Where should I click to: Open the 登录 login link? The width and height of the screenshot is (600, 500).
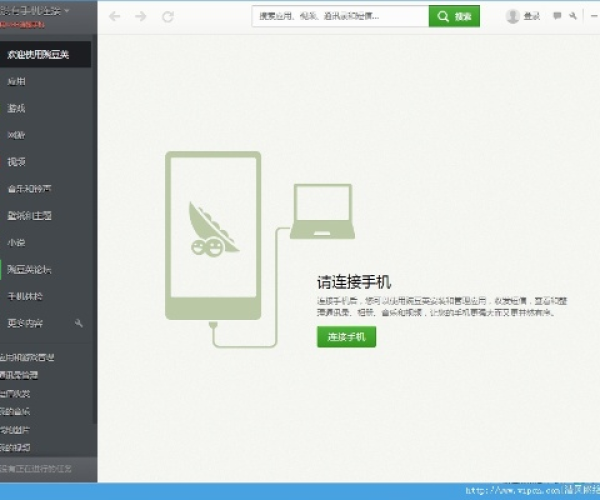[x=532, y=16]
